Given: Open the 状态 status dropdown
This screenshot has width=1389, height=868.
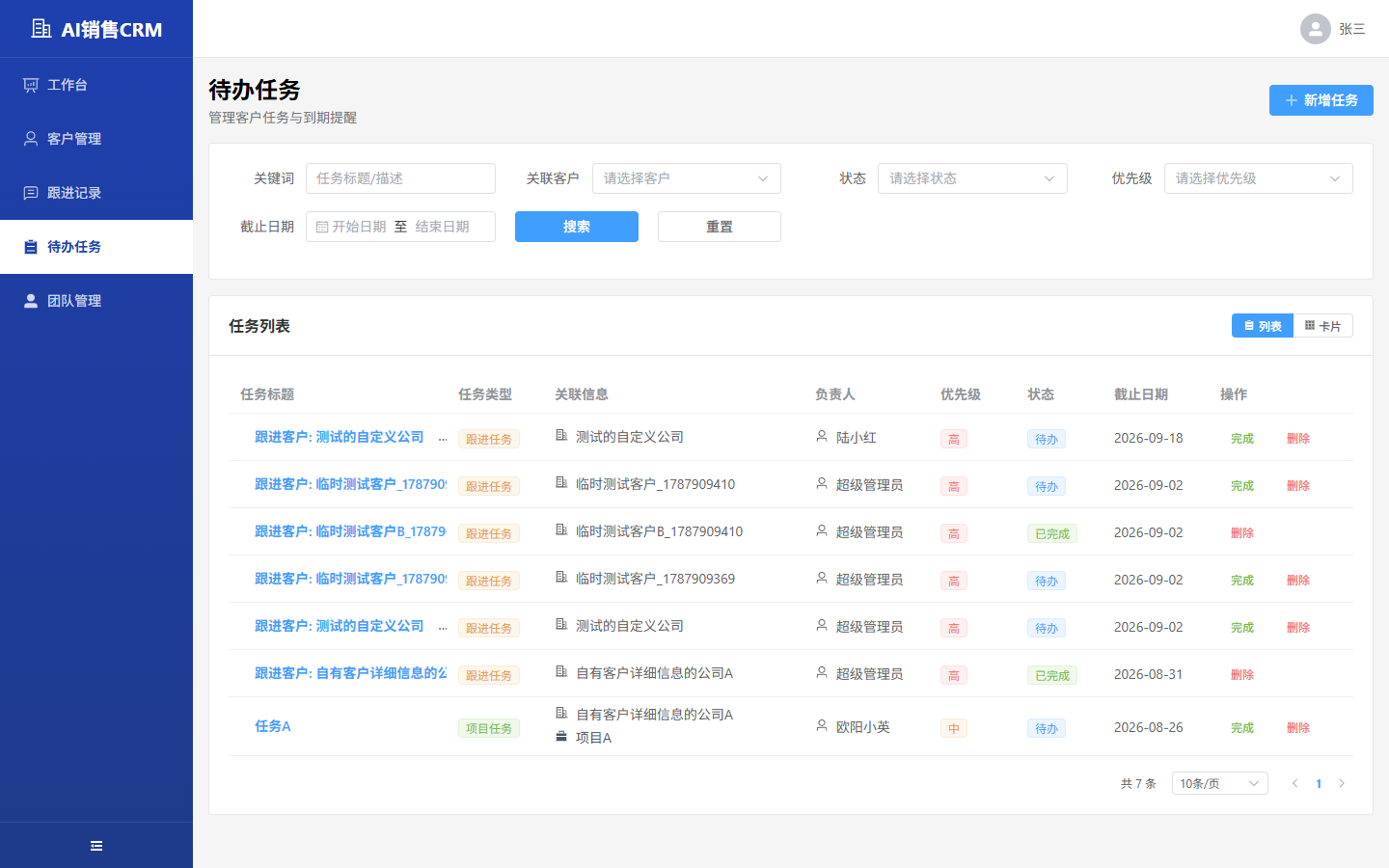Looking at the screenshot, I should [972, 178].
